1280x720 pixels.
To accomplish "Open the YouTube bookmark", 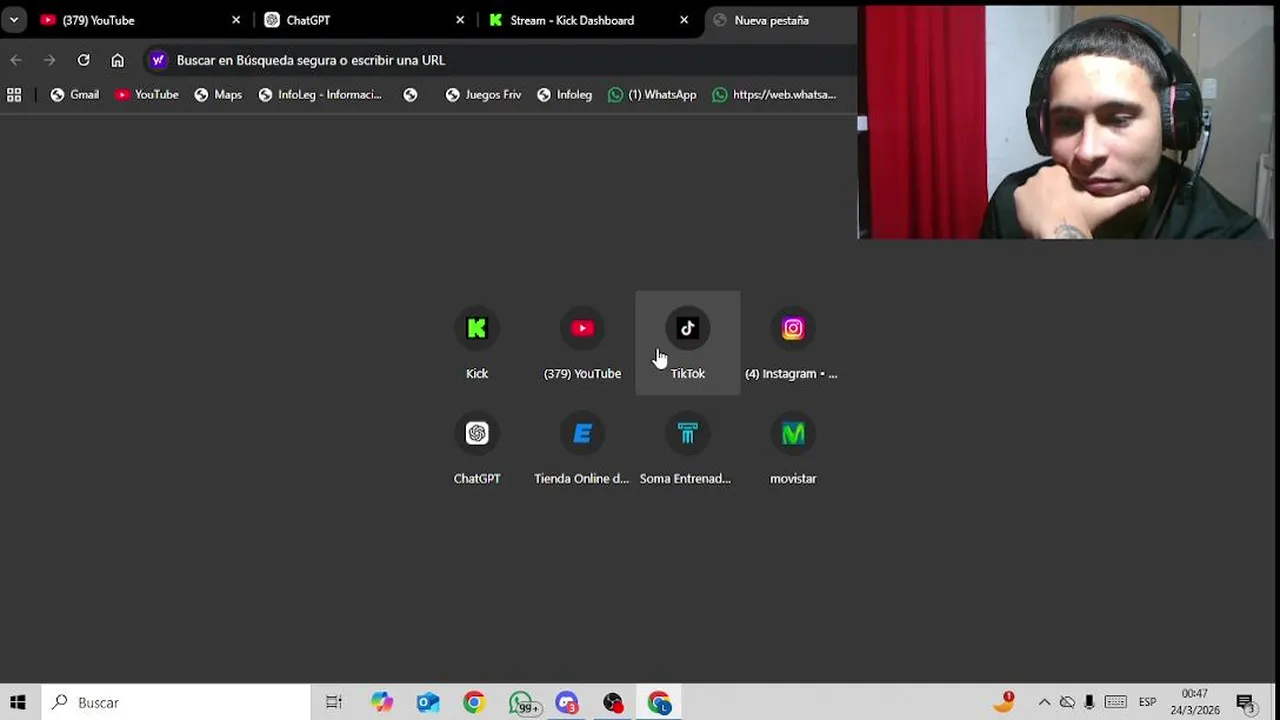I will tap(147, 95).
